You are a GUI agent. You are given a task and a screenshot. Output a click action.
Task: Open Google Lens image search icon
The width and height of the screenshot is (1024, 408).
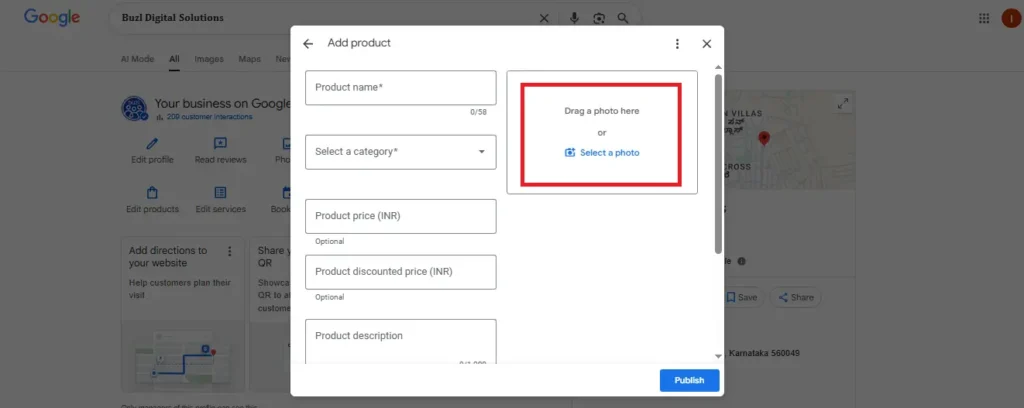pos(599,18)
